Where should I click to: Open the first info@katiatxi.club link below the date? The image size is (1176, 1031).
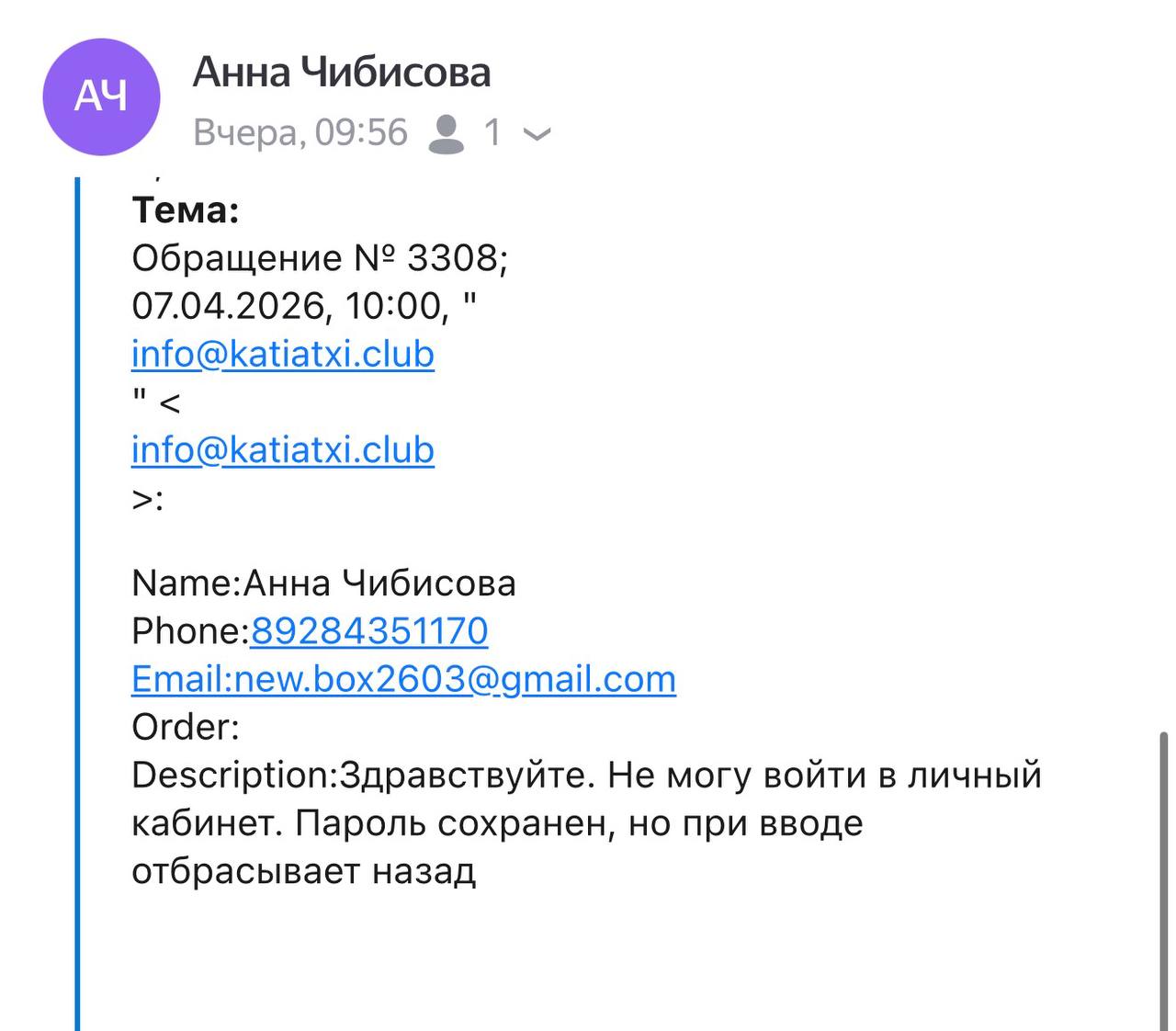(x=283, y=354)
